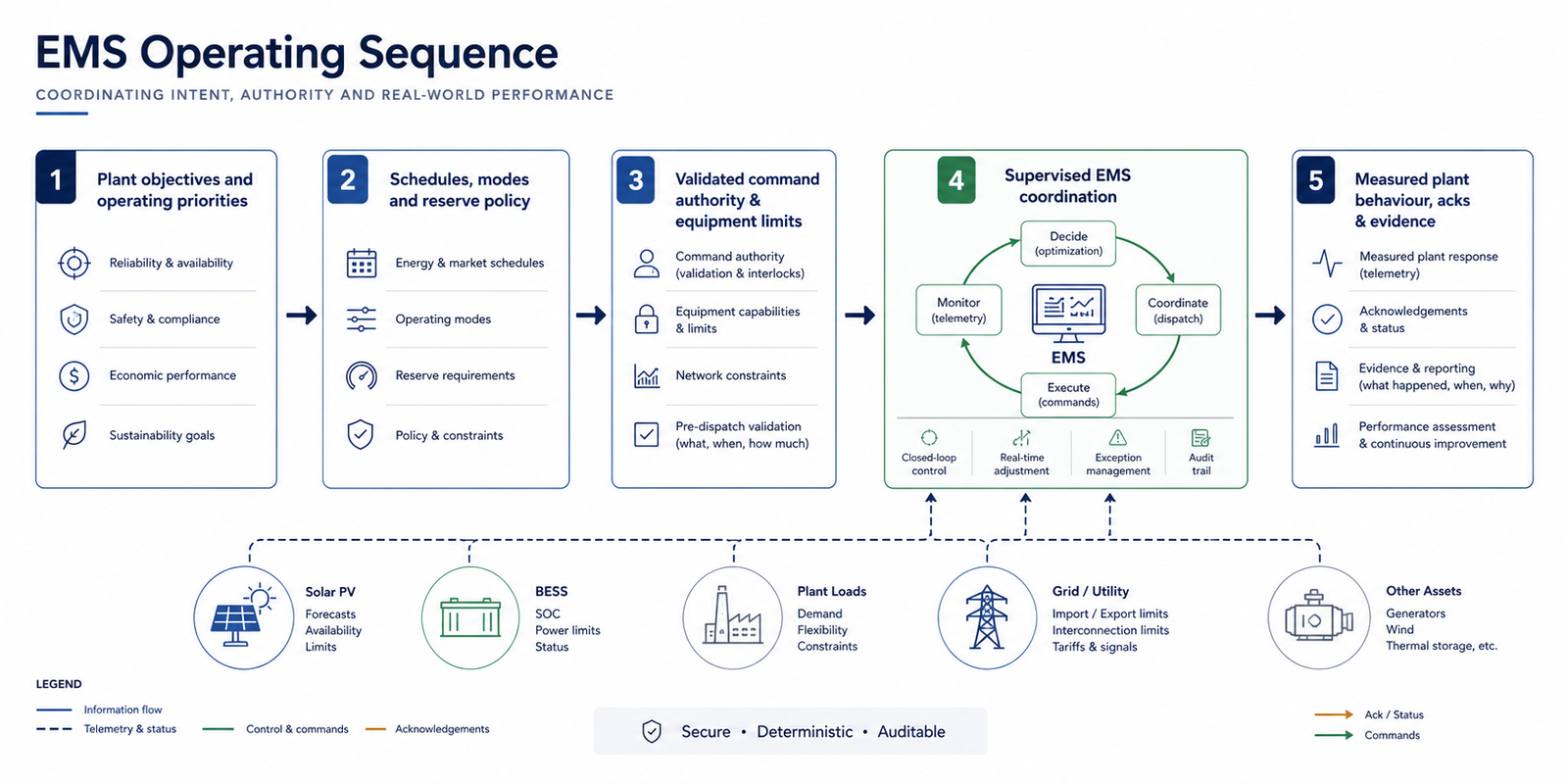
Task: Select the Execute (commands) box
Action: tap(1068, 395)
